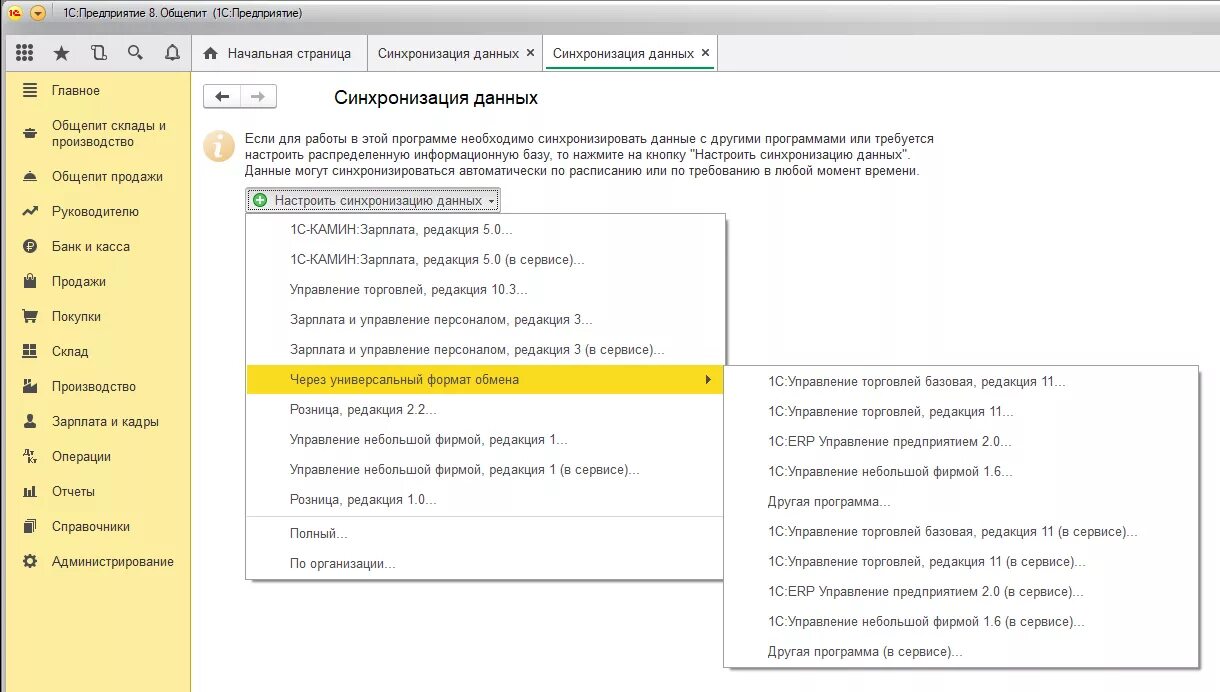Select Полный... menu entry

point(484,533)
